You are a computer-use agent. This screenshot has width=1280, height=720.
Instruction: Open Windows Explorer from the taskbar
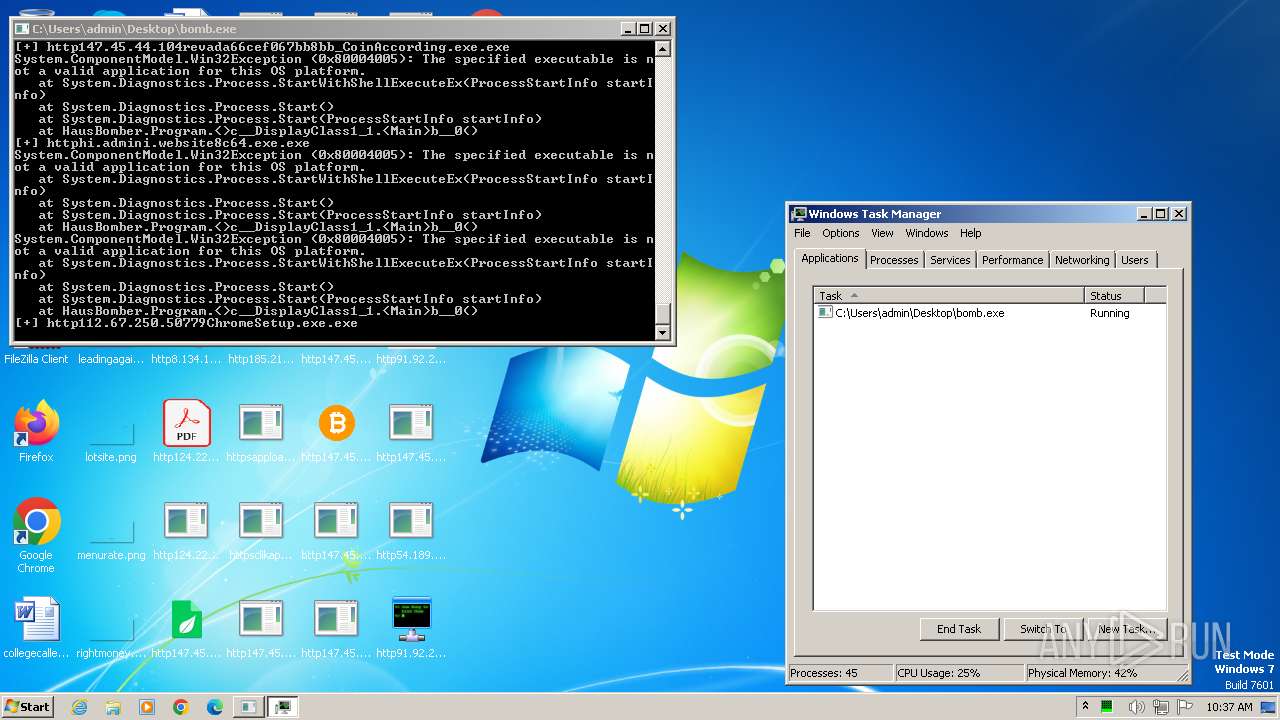tap(113, 707)
